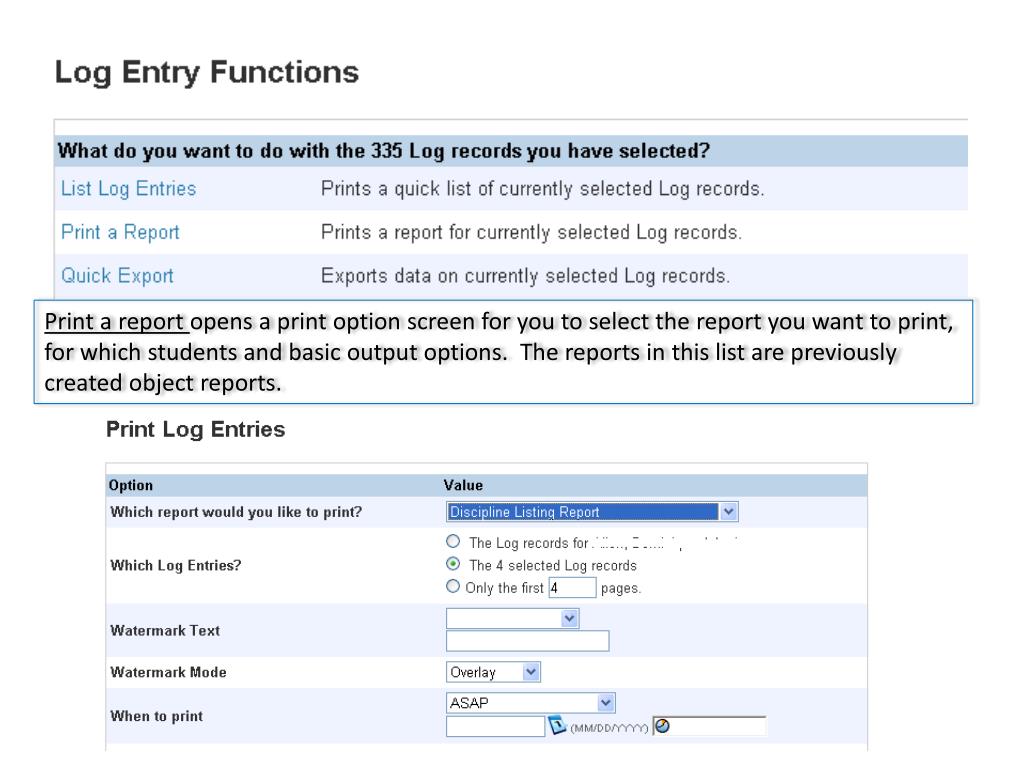Viewport: 1024px width, 768px height.
Task: Click the Value column header
Action: pyautogui.click(x=461, y=485)
